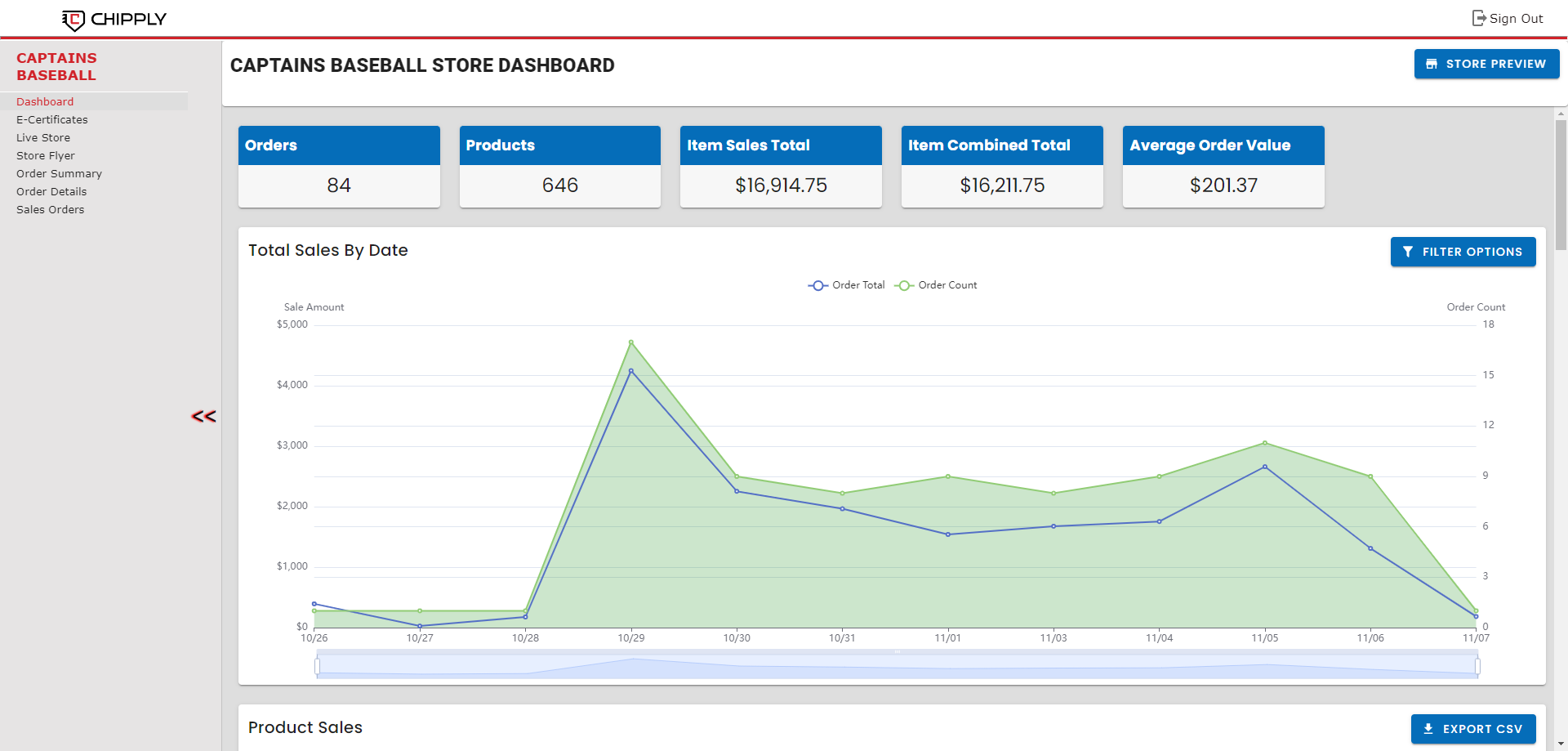Open the E-Certificates menu item
Viewport: 1568px width, 751px height.
tap(52, 119)
